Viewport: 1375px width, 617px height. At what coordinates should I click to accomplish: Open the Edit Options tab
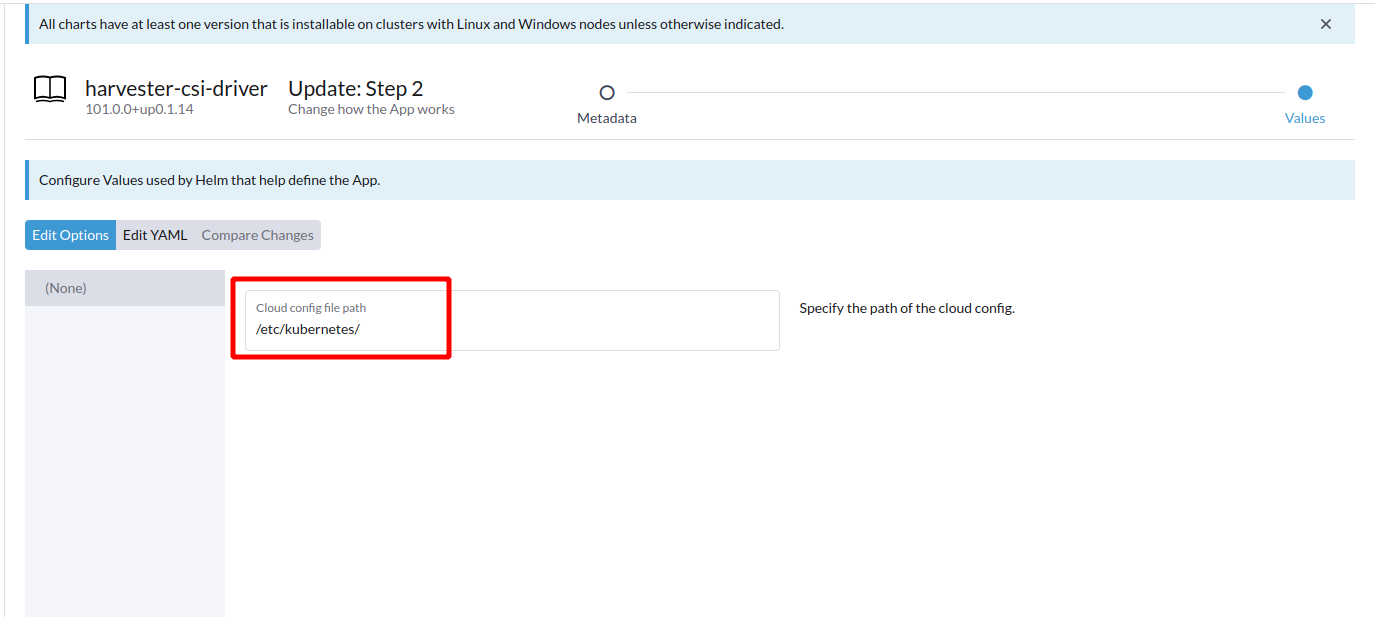[x=70, y=234]
